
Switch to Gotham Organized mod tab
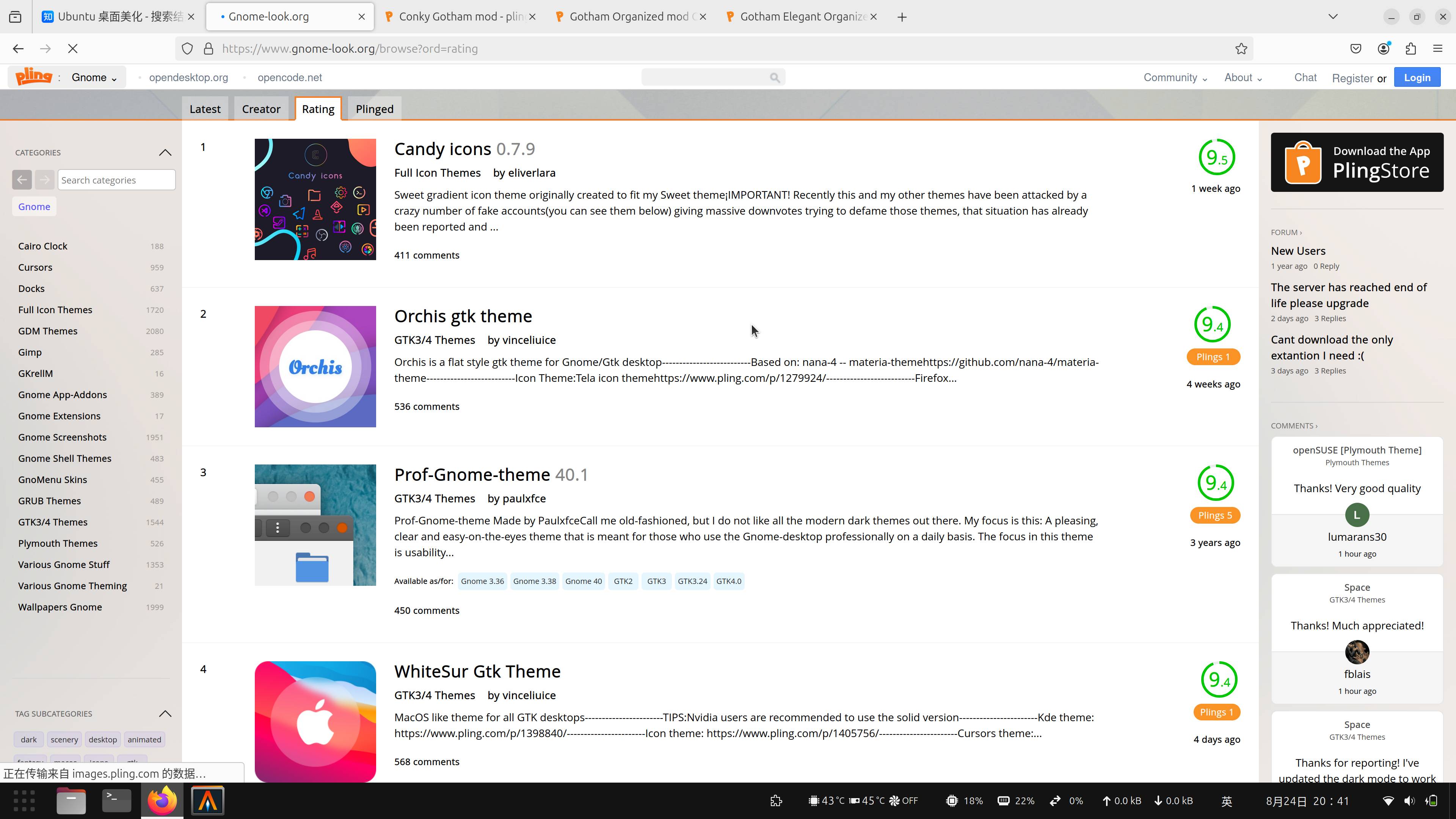[x=631, y=17]
